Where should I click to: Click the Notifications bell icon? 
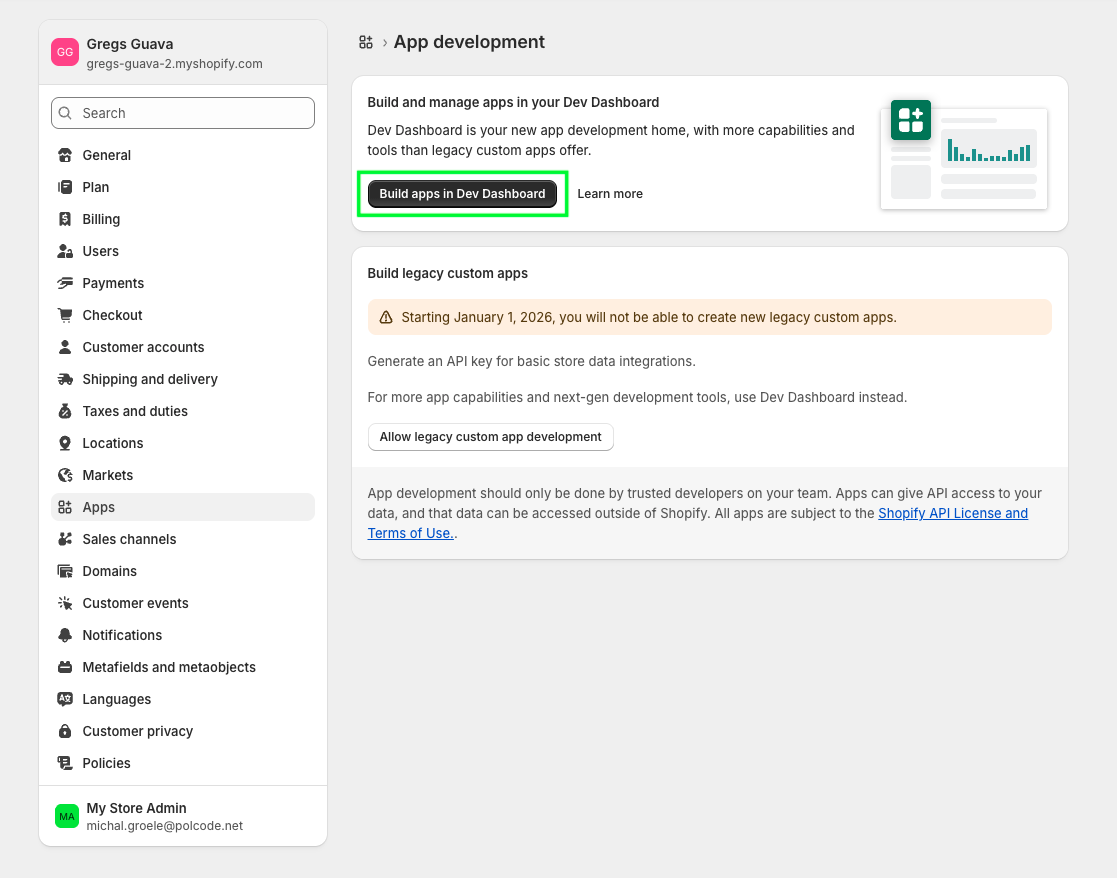(x=65, y=635)
